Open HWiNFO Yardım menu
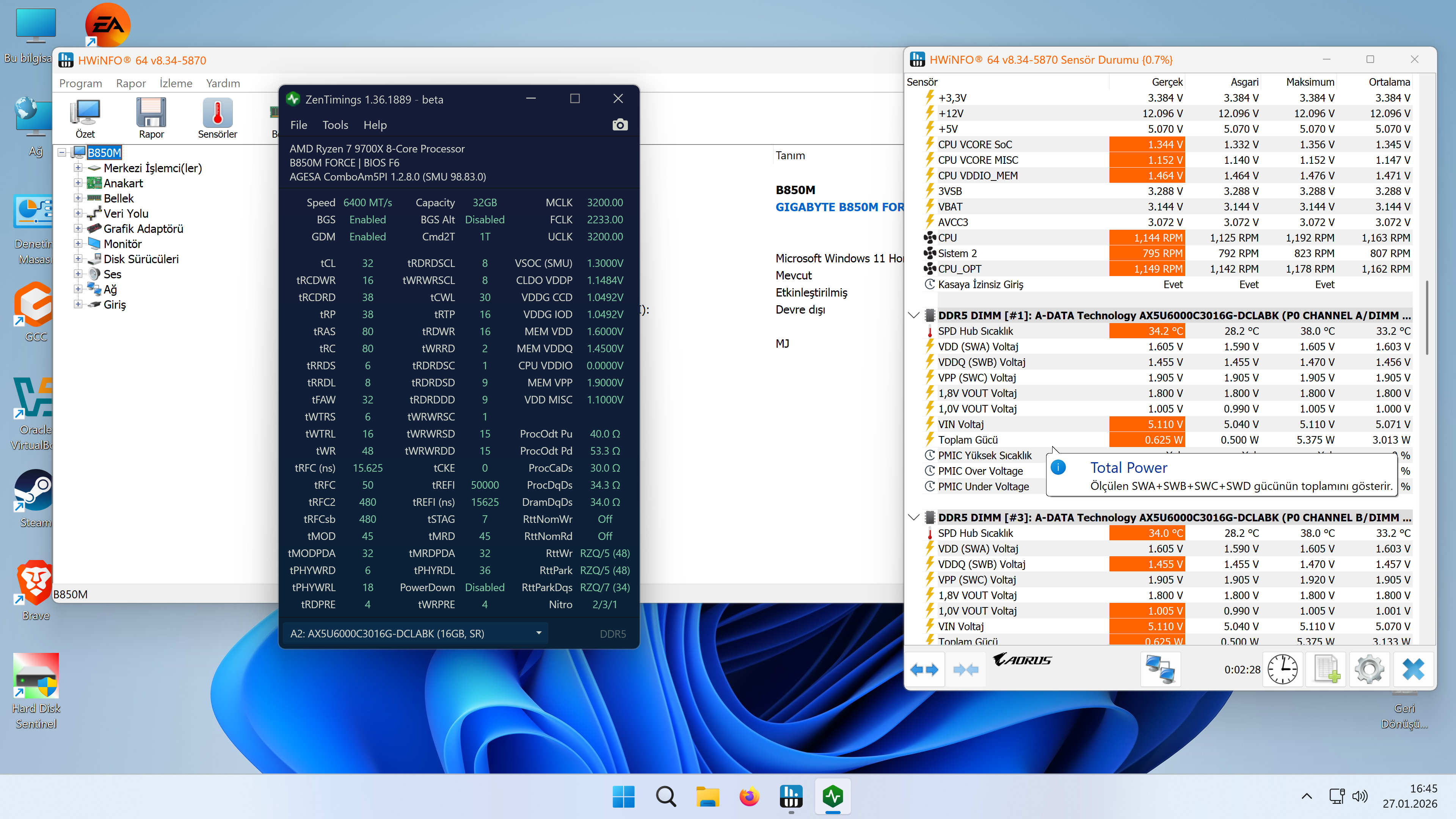 coord(223,83)
